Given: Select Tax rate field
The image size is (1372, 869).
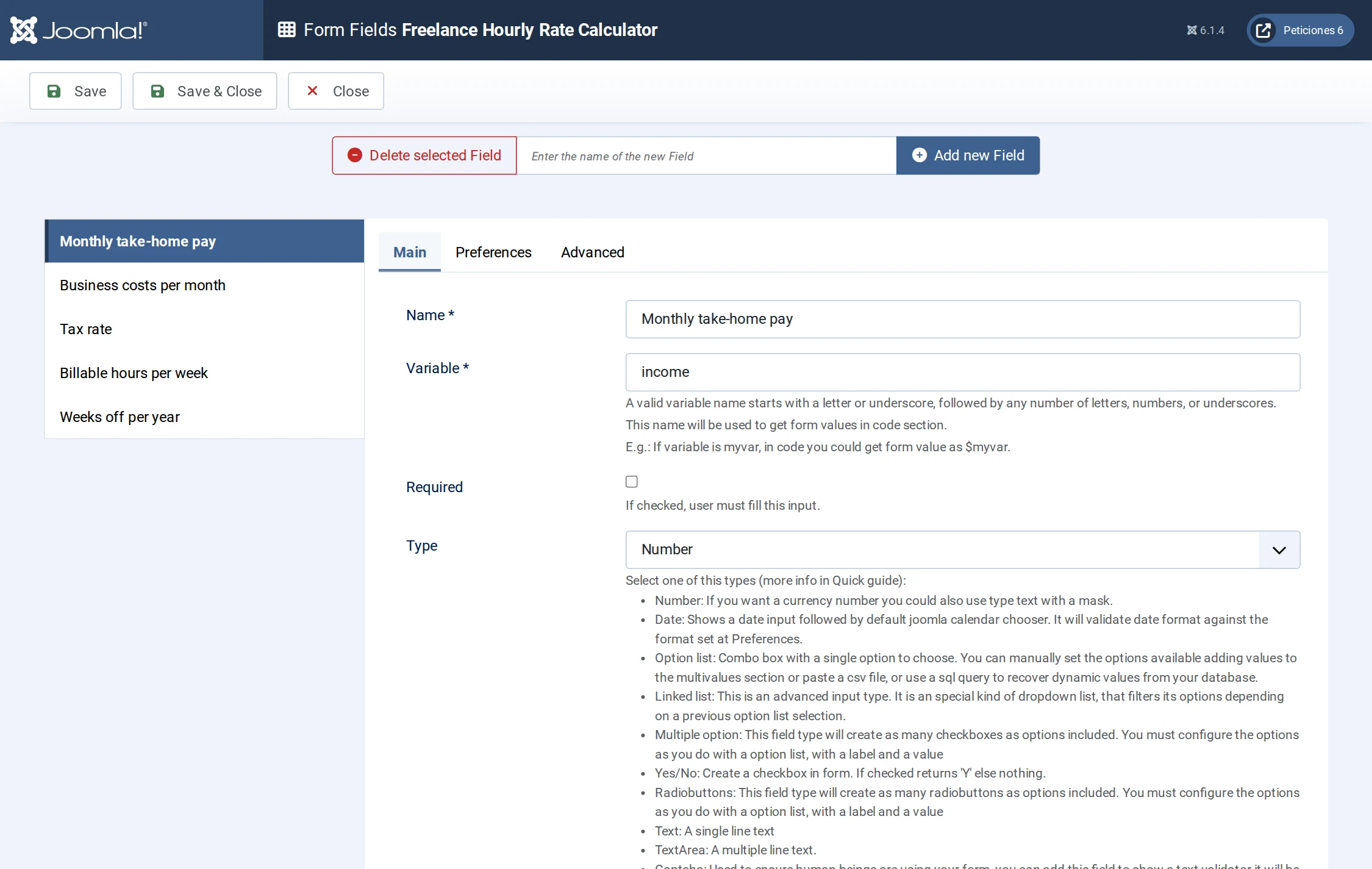Looking at the screenshot, I should pyautogui.click(x=204, y=329).
